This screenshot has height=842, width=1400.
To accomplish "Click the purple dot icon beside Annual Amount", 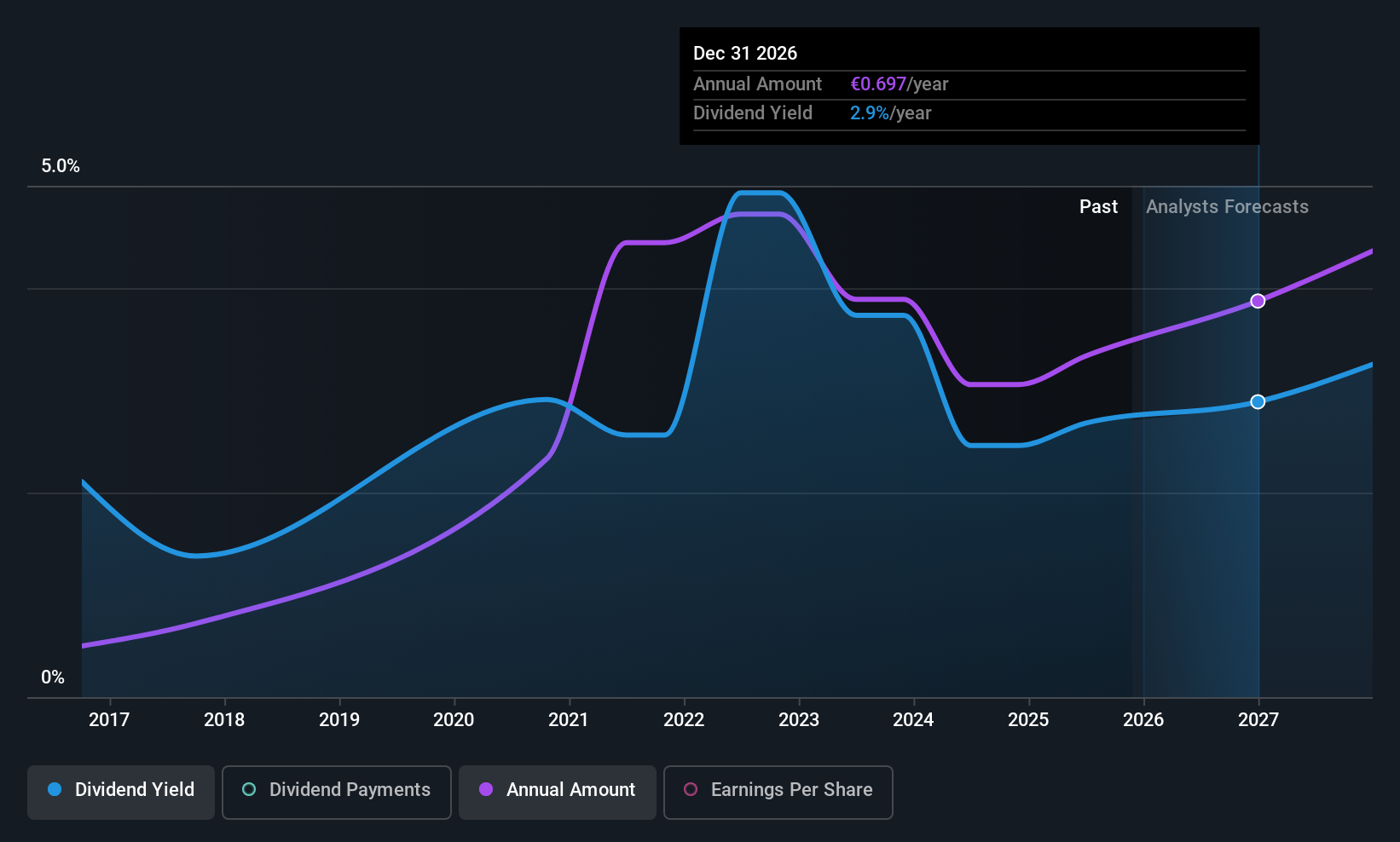I will (x=486, y=790).
